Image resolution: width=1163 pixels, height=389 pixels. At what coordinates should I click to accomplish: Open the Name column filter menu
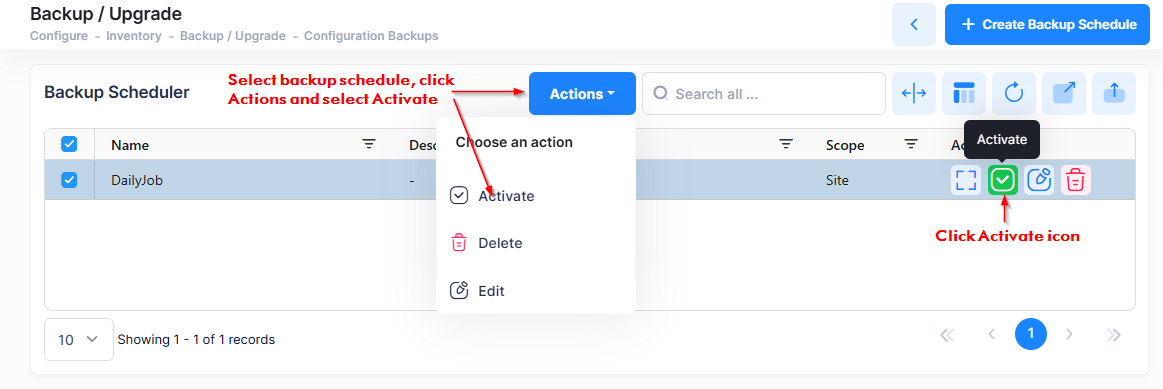pyautogui.click(x=369, y=145)
